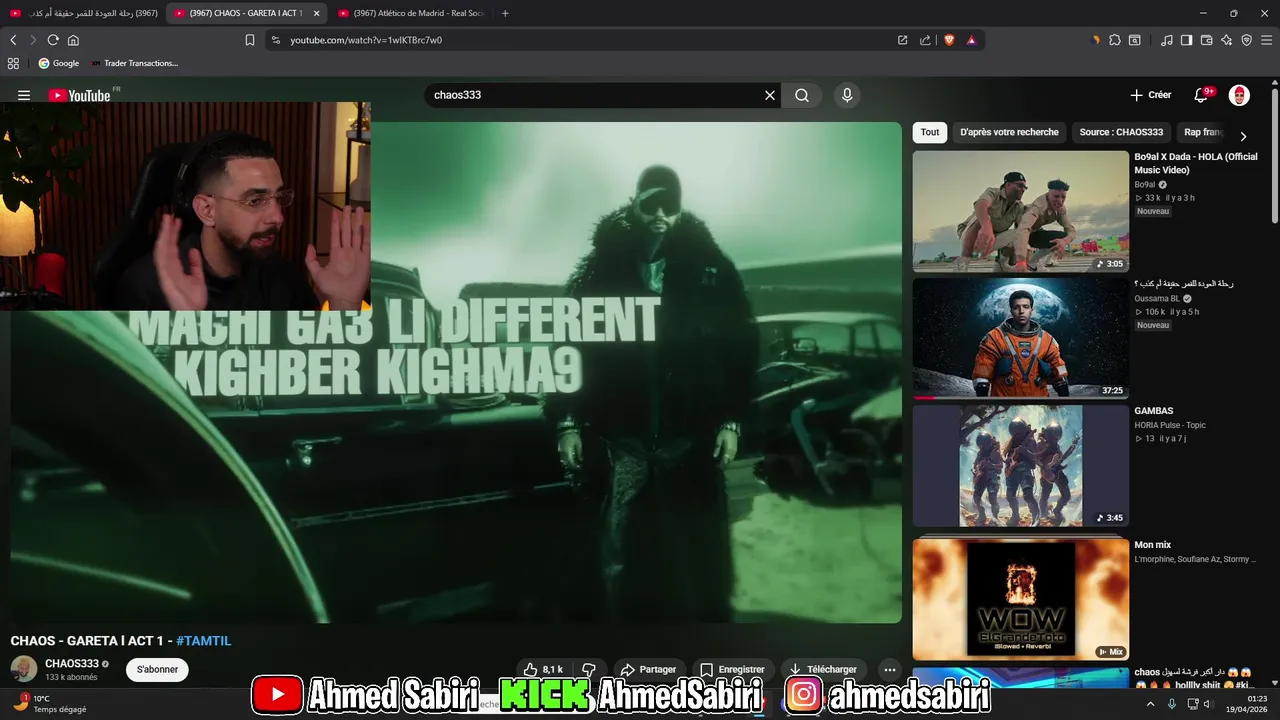Go back with the browser arrow
Image resolution: width=1280 pixels, height=720 pixels.
point(13,40)
